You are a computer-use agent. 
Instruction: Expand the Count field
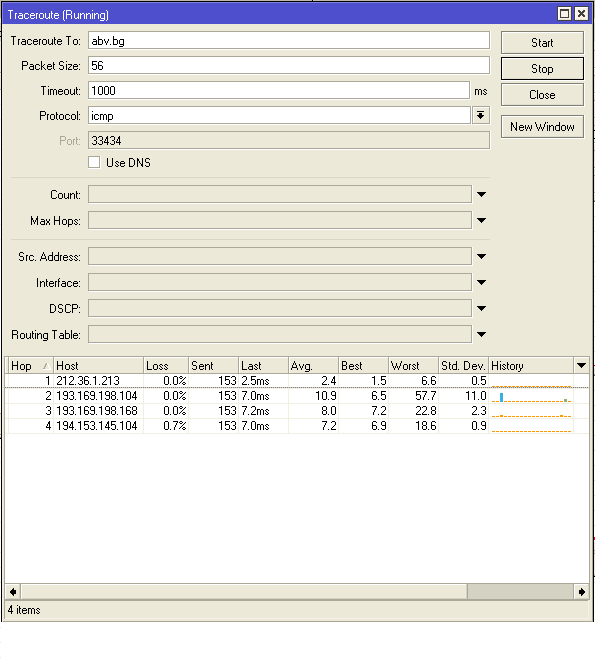coord(482,194)
